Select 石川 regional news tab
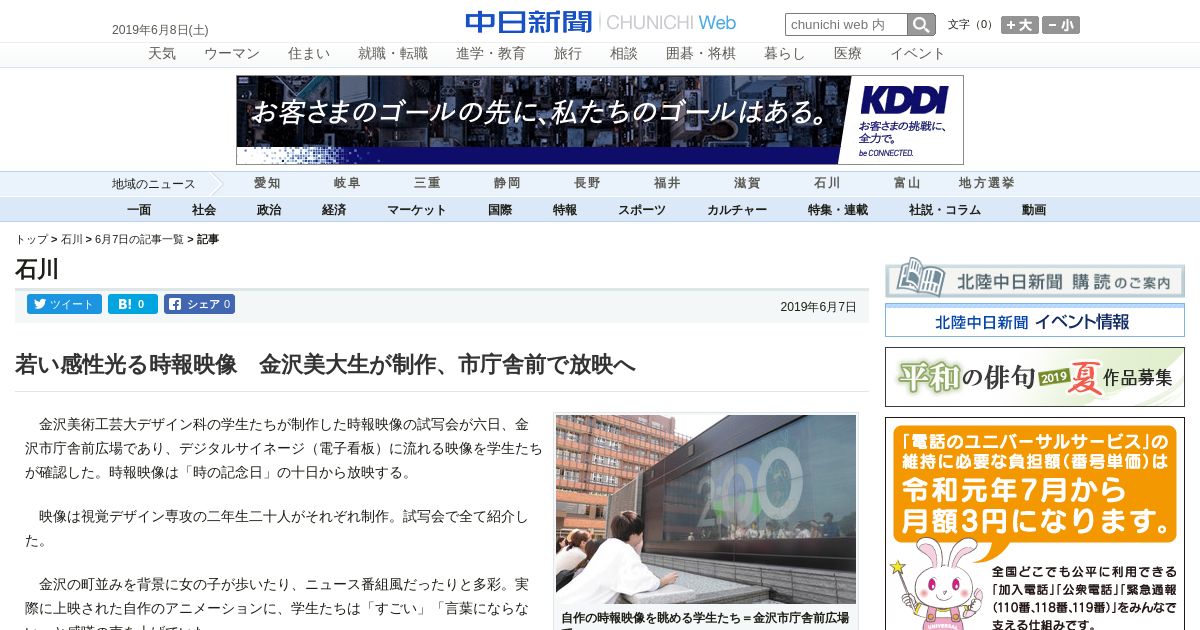The image size is (1200, 630). [827, 183]
